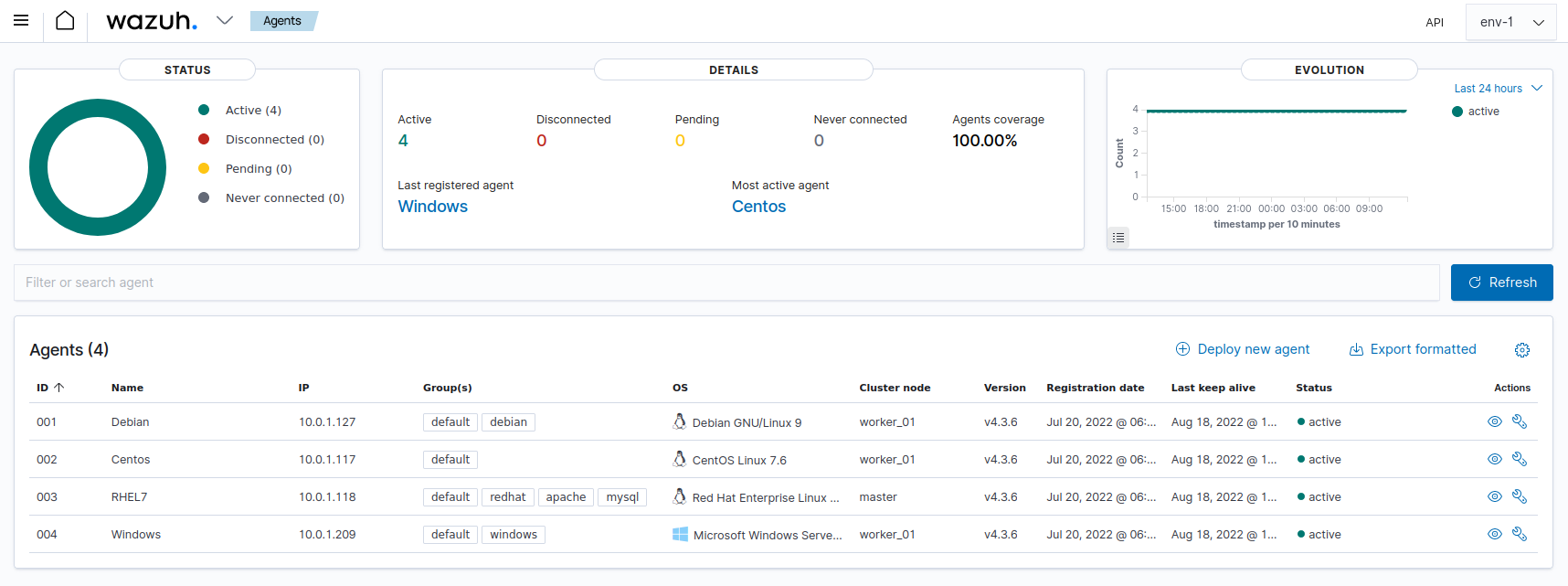Open configuration wrench icon for Windows agent
The height and width of the screenshot is (586, 1568).
coord(1520,534)
